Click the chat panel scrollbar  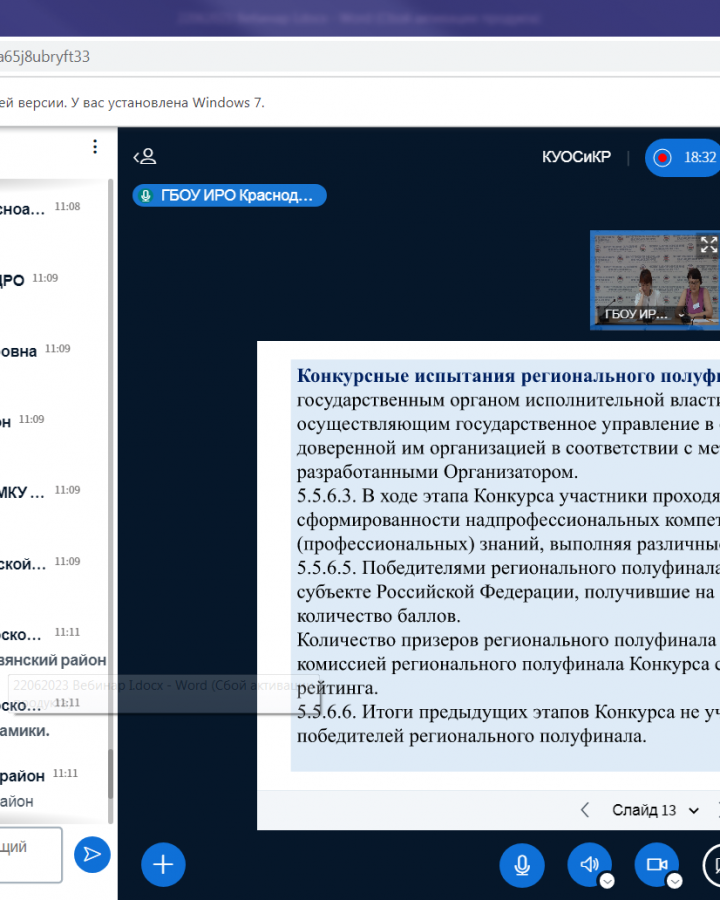(x=111, y=780)
